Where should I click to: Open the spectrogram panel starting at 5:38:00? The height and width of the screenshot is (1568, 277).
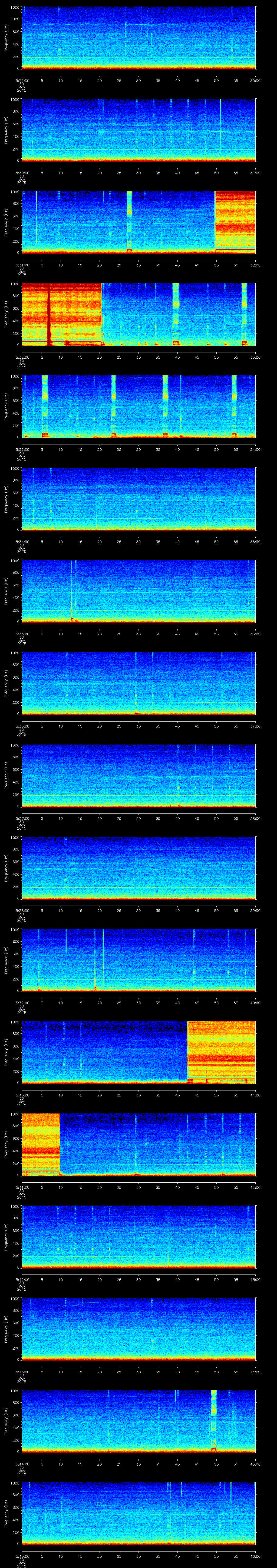click(138, 868)
